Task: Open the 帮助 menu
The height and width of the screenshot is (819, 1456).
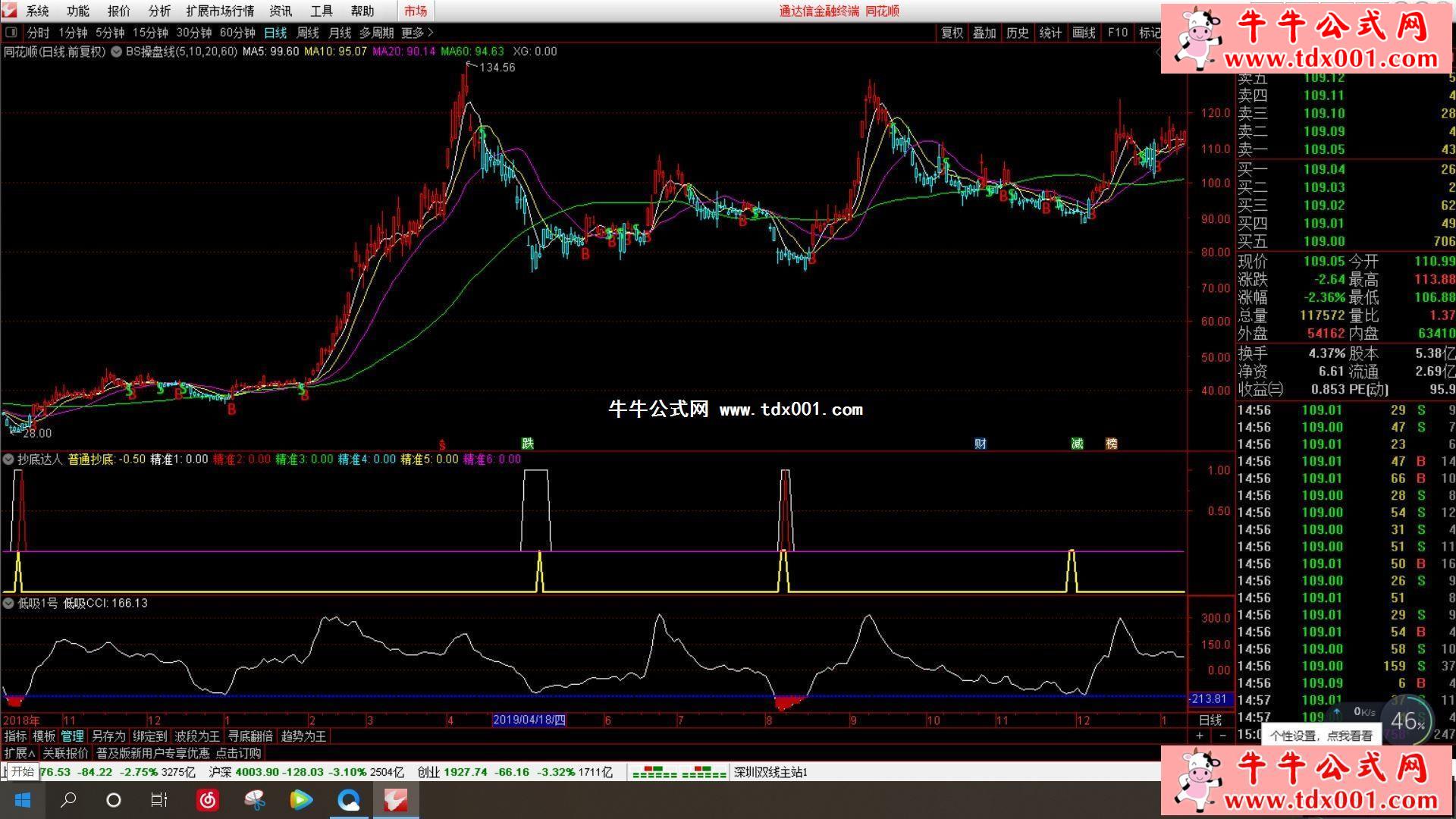Action: pos(362,11)
